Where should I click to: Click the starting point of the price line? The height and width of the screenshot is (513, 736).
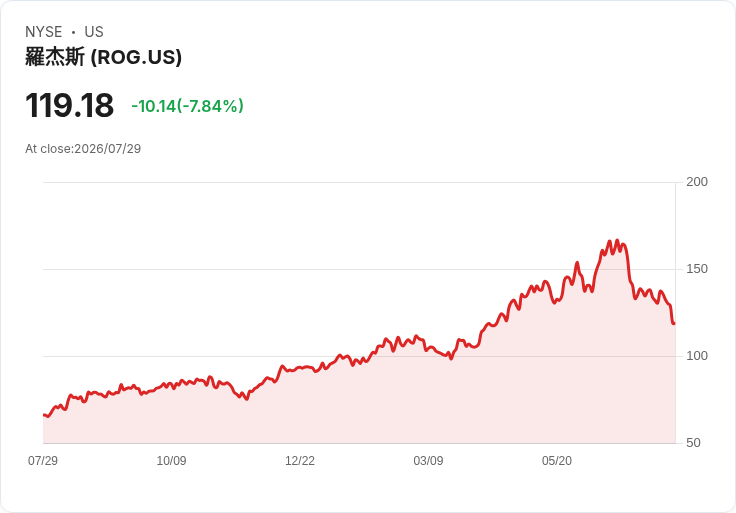(x=44, y=415)
